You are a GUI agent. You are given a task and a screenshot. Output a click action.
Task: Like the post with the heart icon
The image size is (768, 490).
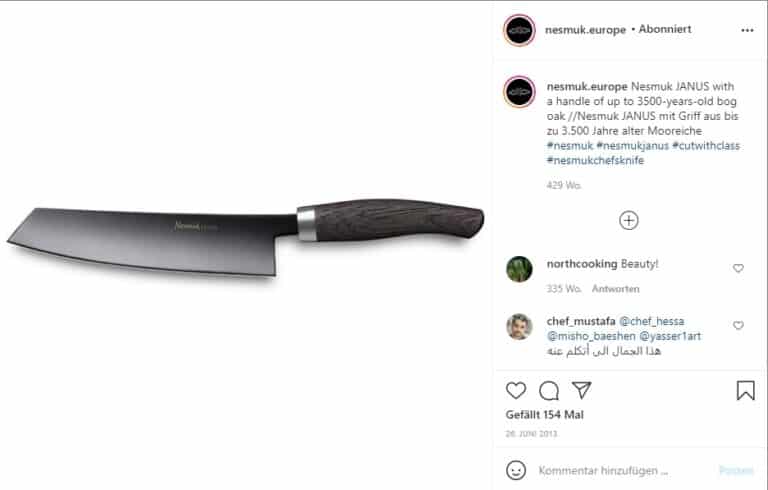tap(516, 391)
